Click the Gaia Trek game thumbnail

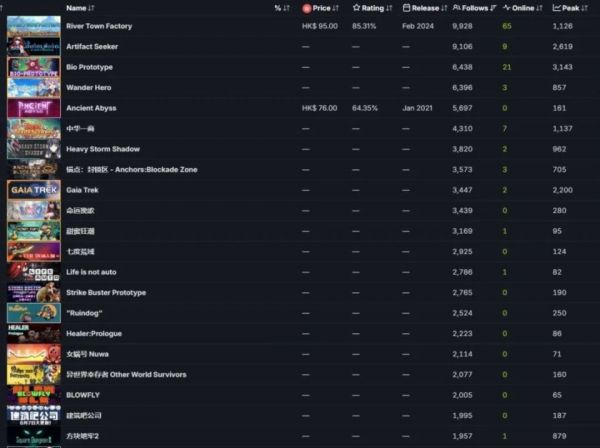coord(33,190)
